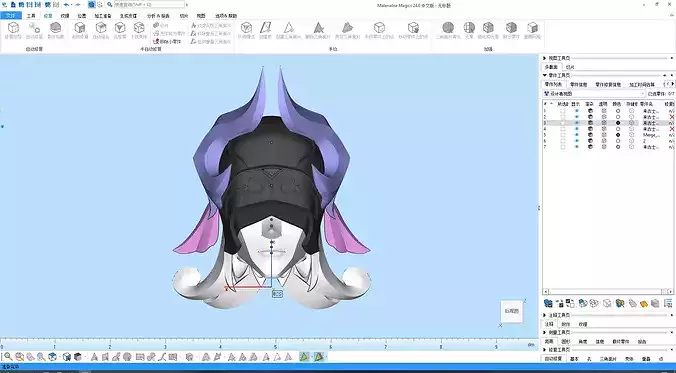Pick the 移动零件上的点 tool
The width and height of the screenshot is (676, 373).
point(413,31)
